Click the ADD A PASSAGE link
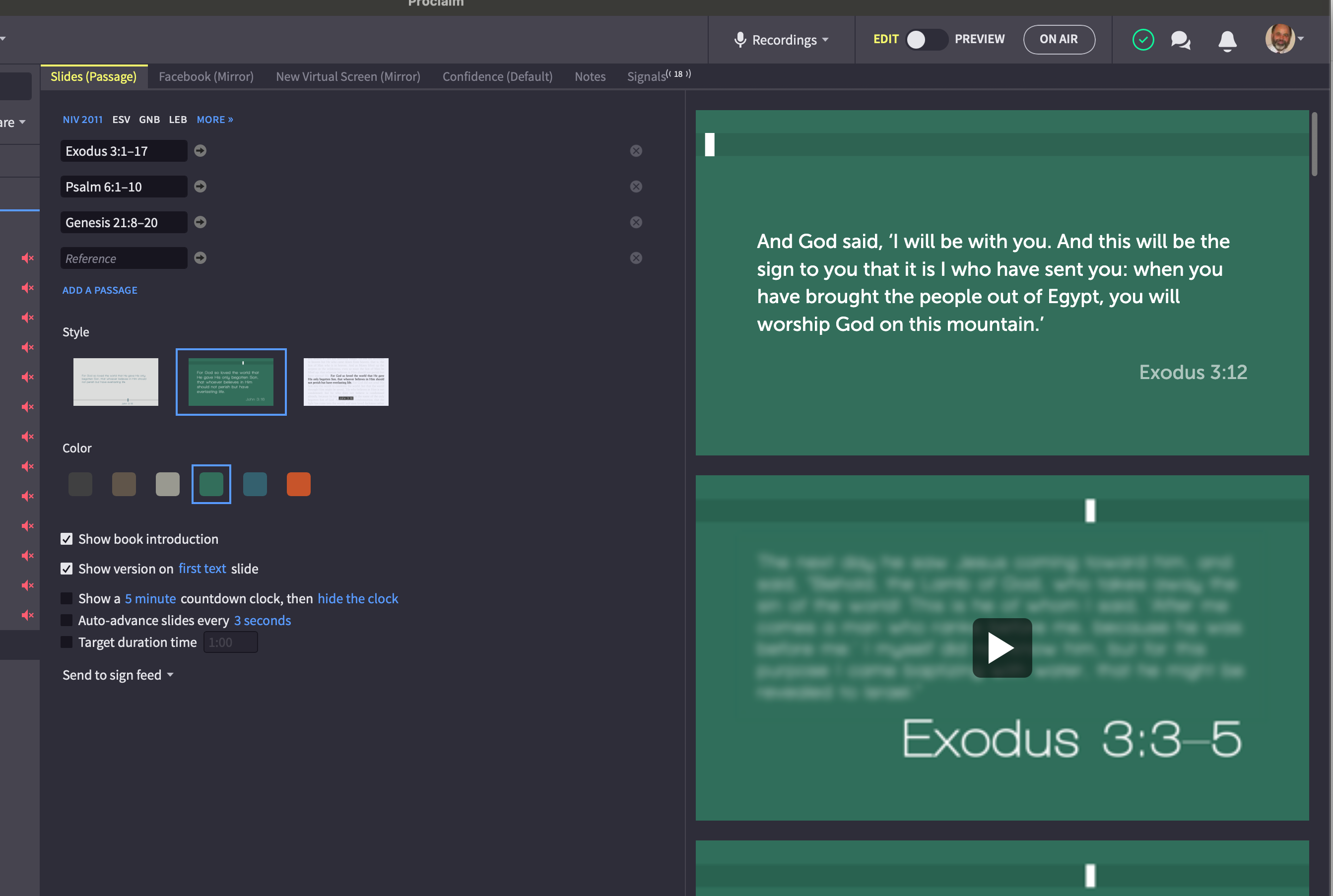Viewport: 1333px width, 896px height. (100, 290)
